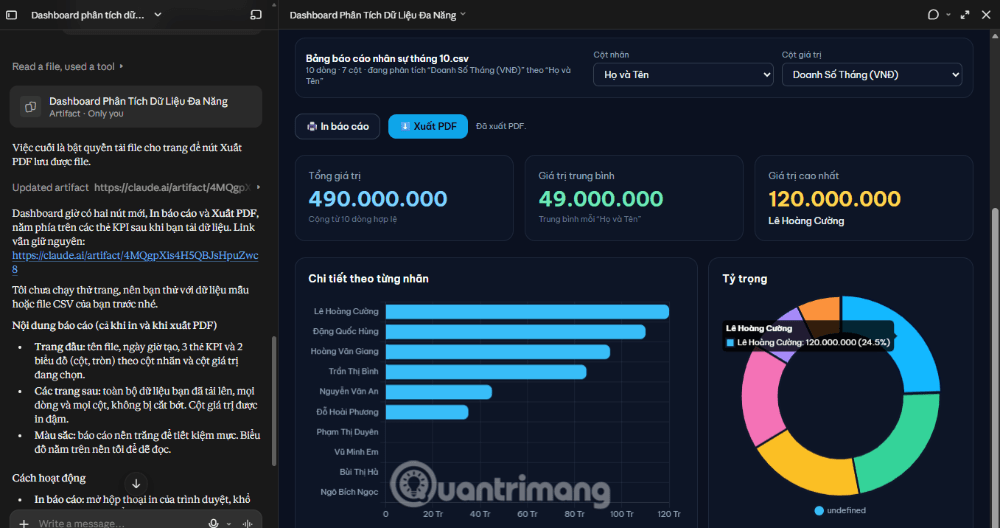Click the Trần Thị Bình bar

pyautogui.click(x=486, y=372)
